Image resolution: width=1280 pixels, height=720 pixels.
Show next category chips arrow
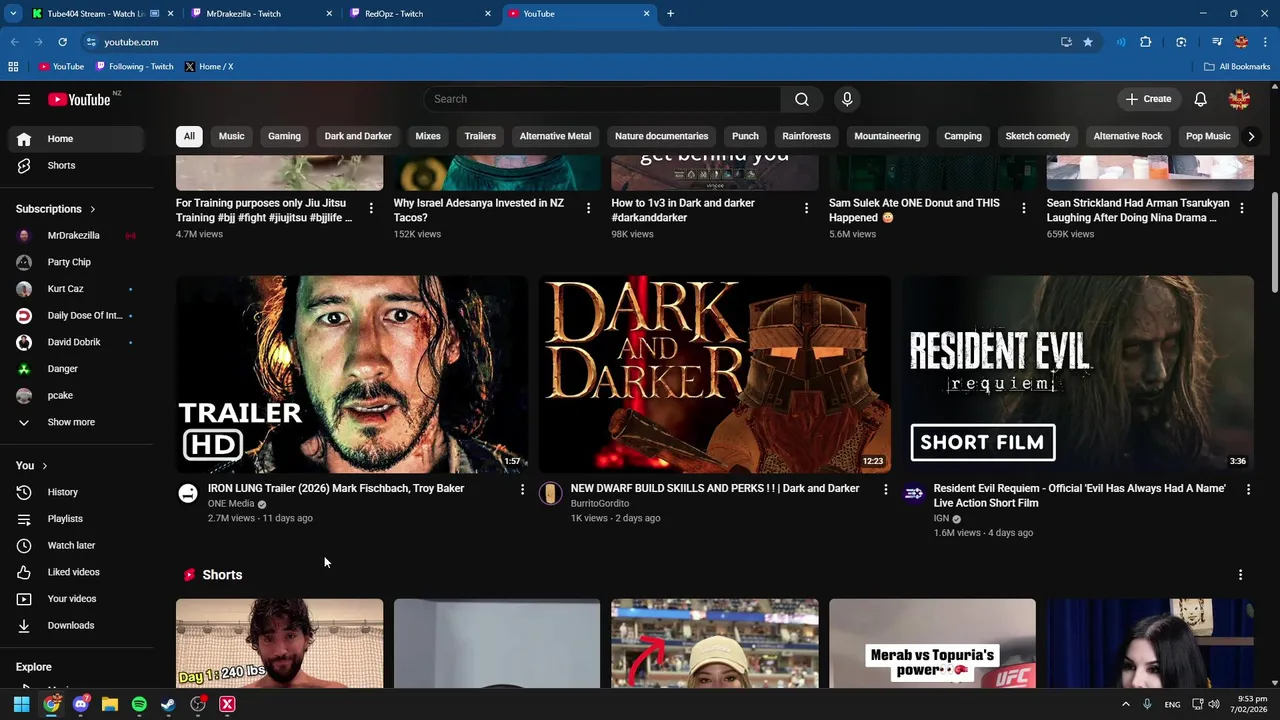coord(1250,136)
